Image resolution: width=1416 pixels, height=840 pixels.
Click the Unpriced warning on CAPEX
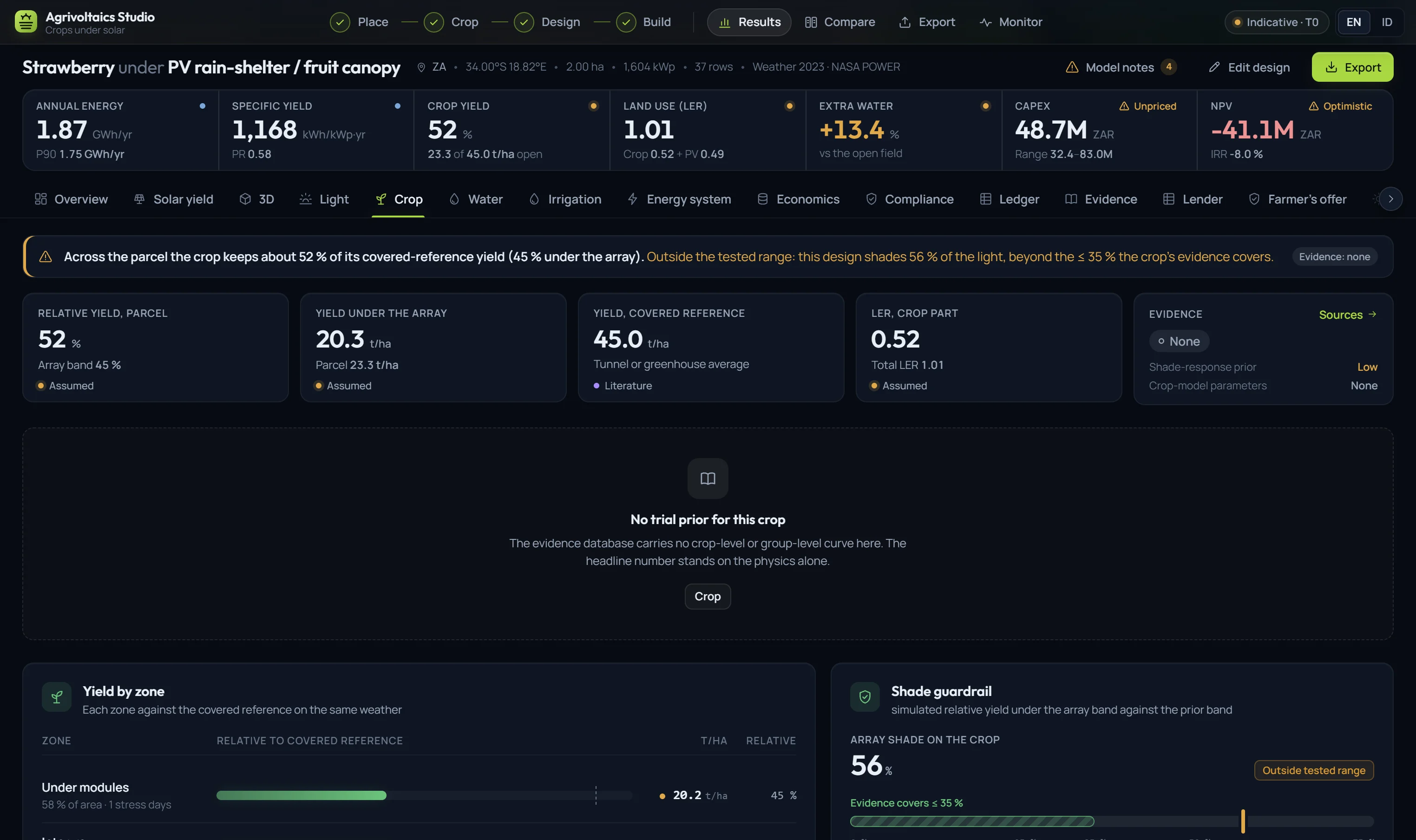(1147, 106)
